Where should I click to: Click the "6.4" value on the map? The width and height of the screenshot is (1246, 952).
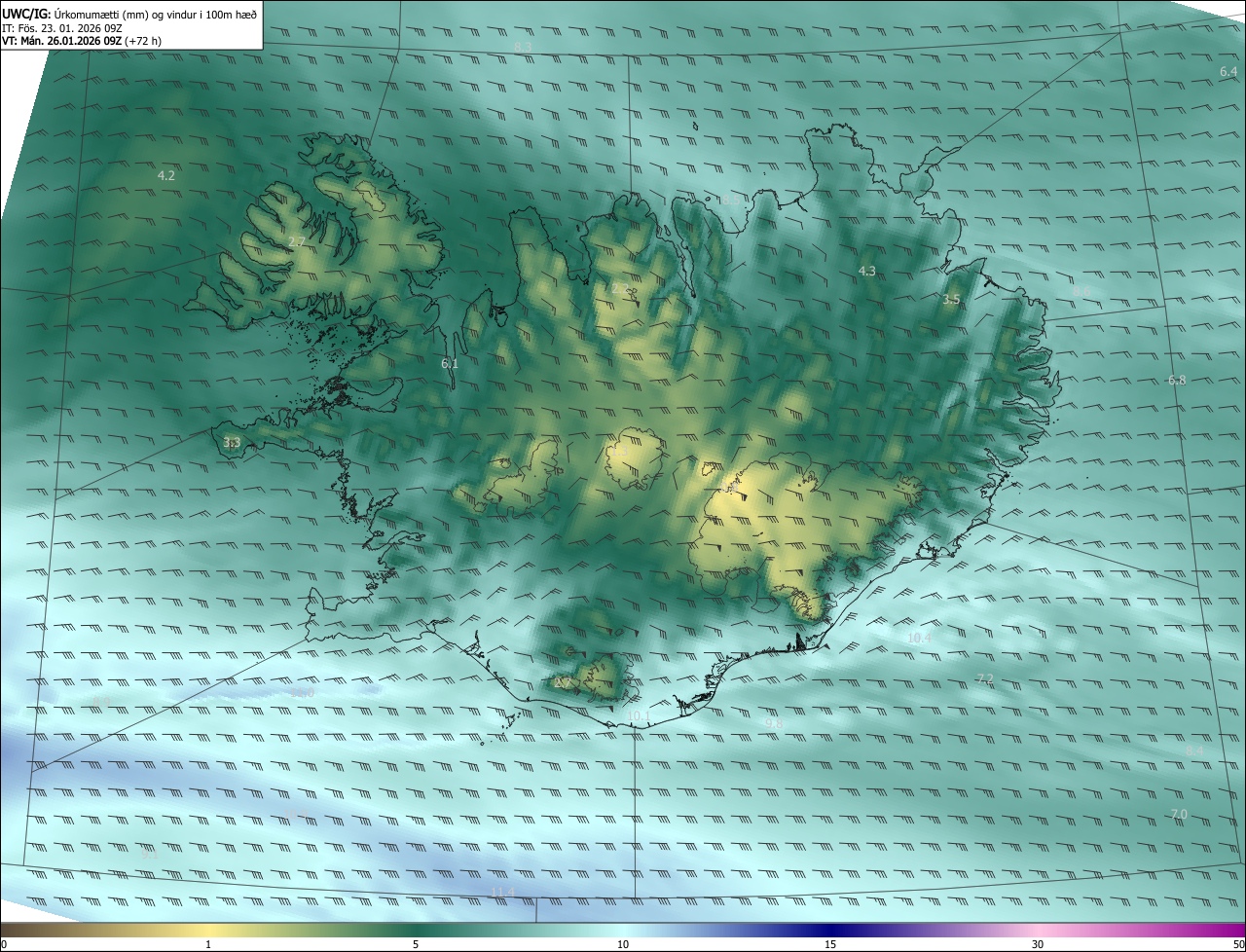[x=1228, y=72]
